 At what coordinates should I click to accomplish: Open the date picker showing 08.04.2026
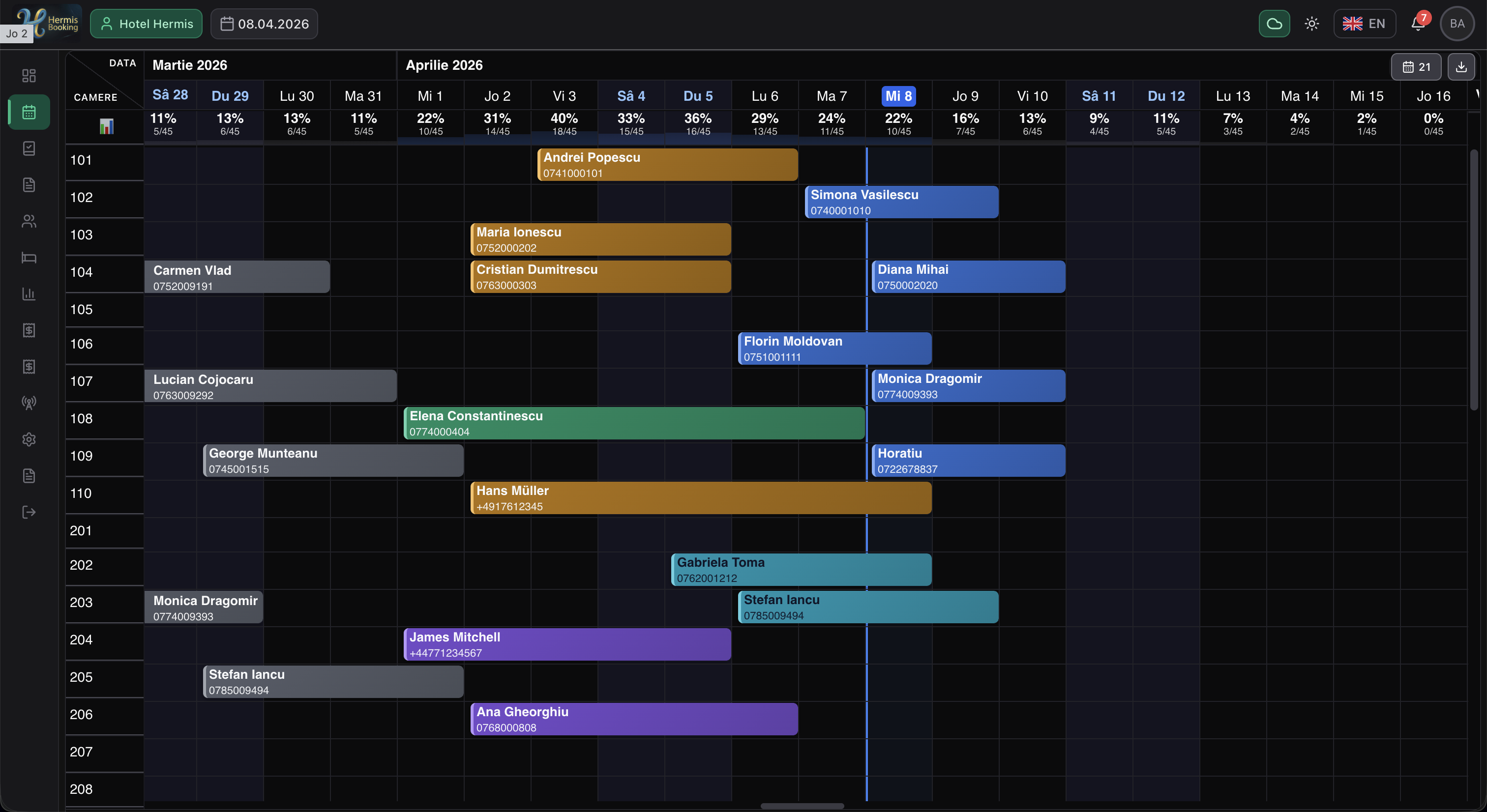pyautogui.click(x=264, y=24)
